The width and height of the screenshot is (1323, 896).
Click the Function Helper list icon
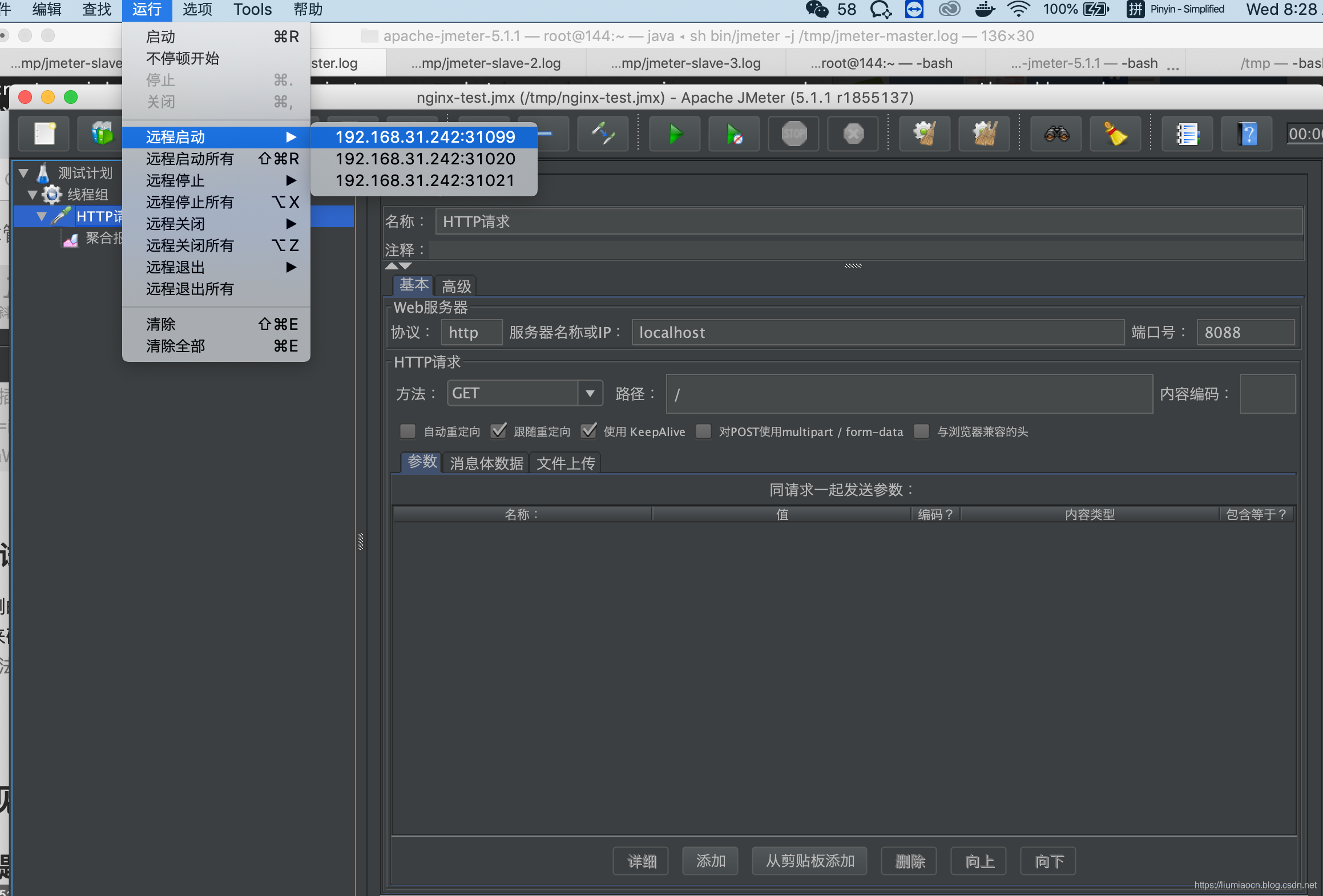[1187, 135]
